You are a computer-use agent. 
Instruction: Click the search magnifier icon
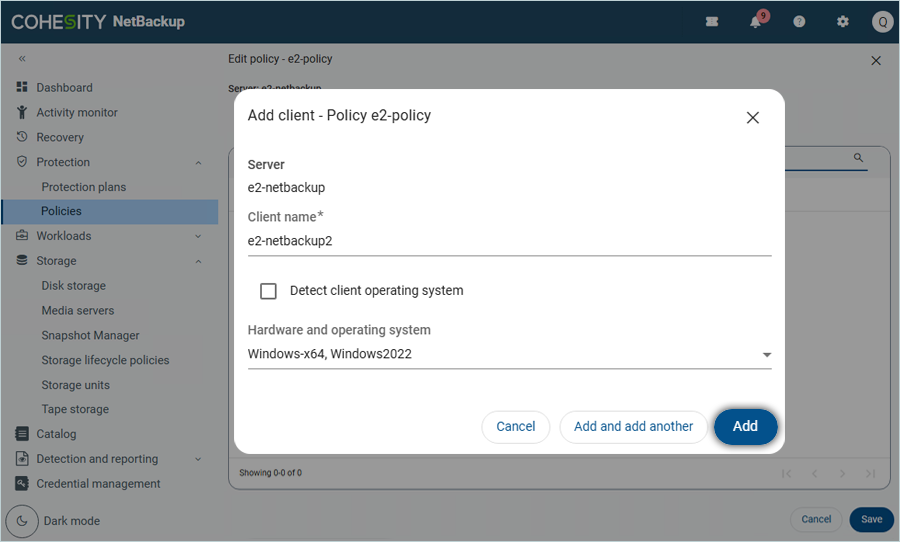click(858, 158)
